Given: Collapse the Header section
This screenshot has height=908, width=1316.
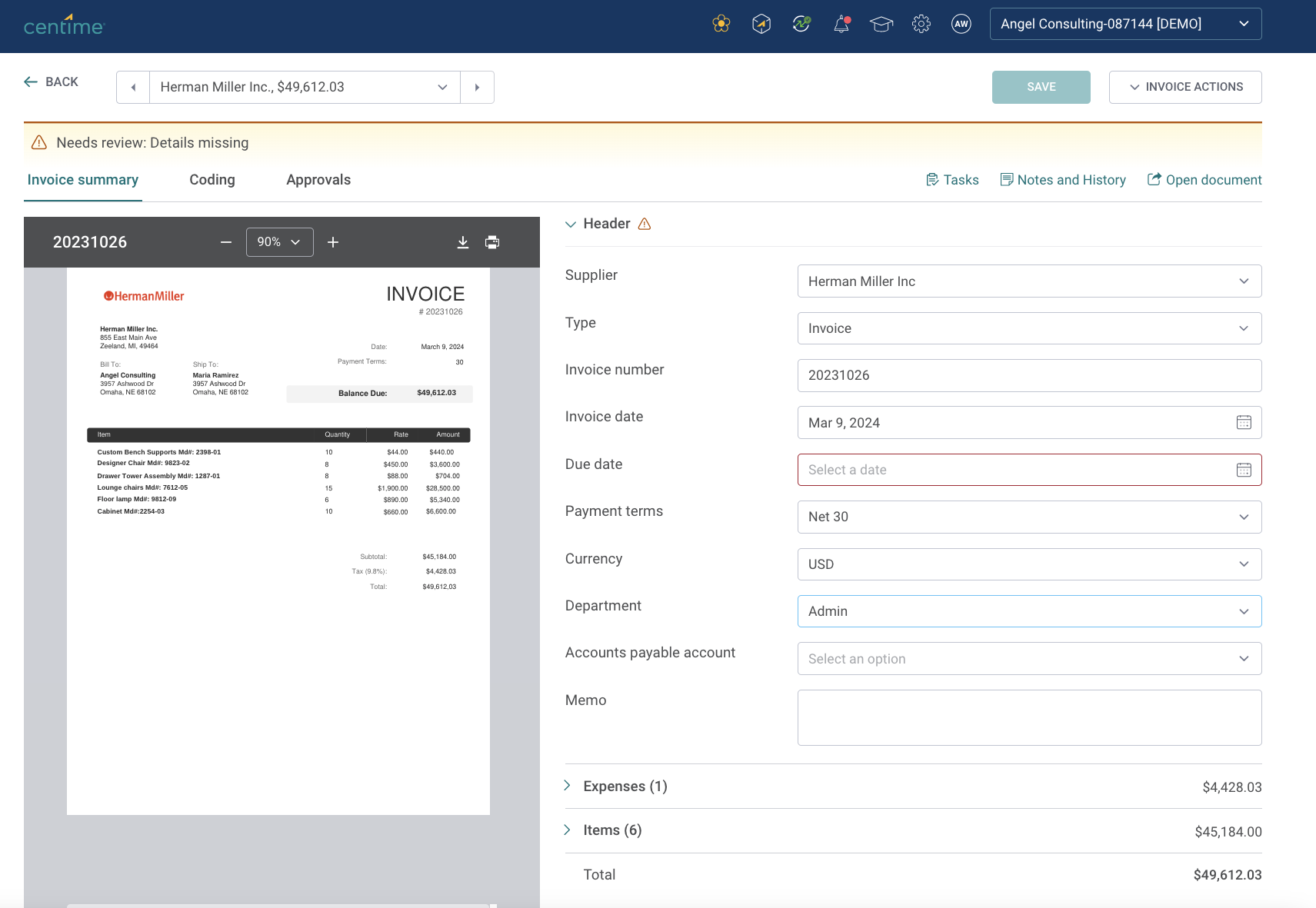Looking at the screenshot, I should coord(571,225).
